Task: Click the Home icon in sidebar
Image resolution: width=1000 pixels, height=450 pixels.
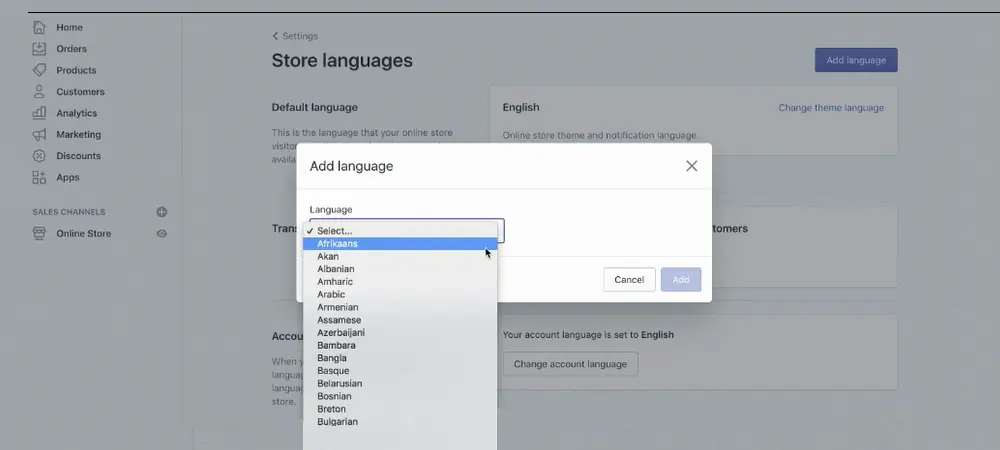Action: point(39,27)
